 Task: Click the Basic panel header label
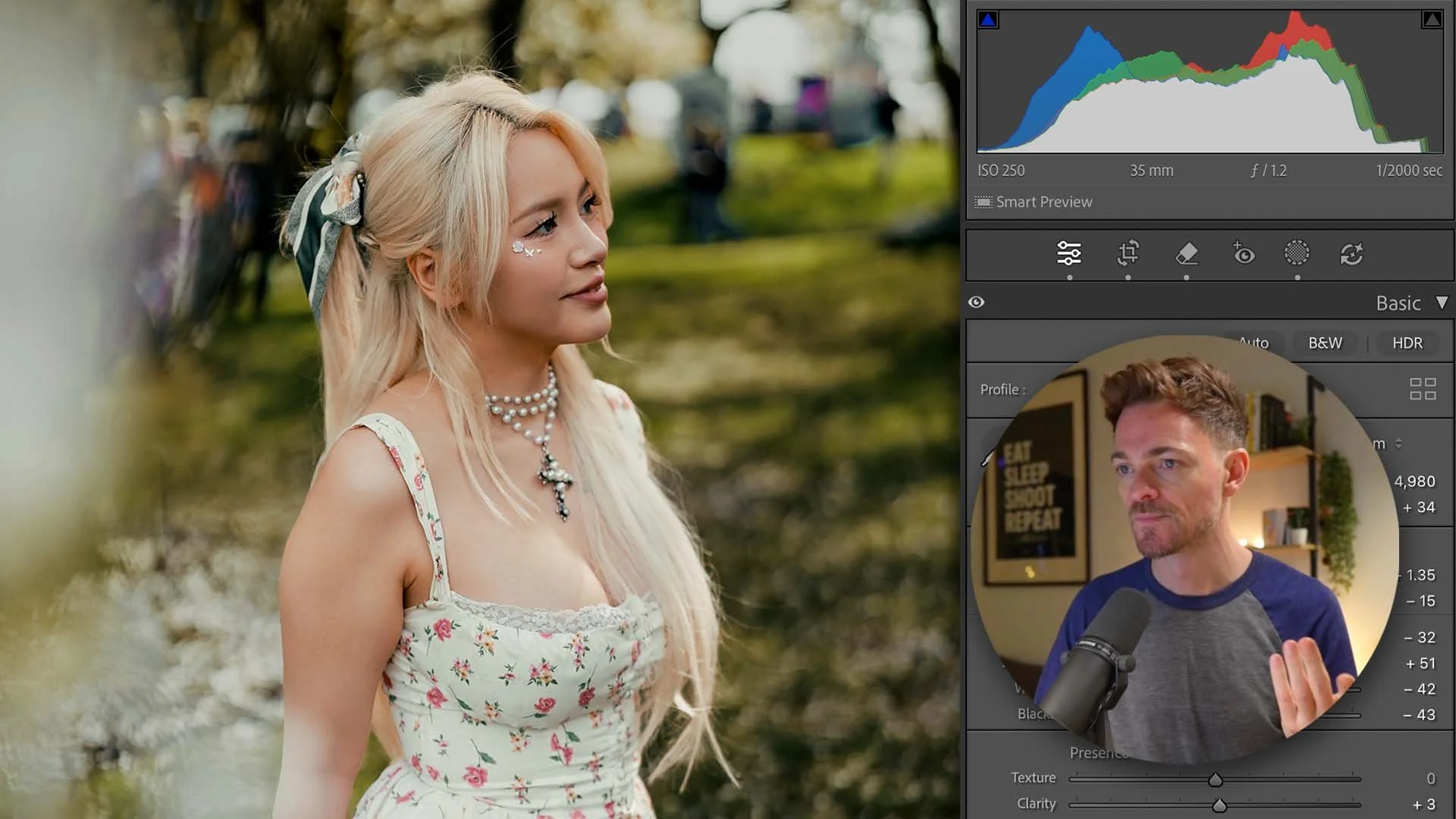pos(1398,303)
